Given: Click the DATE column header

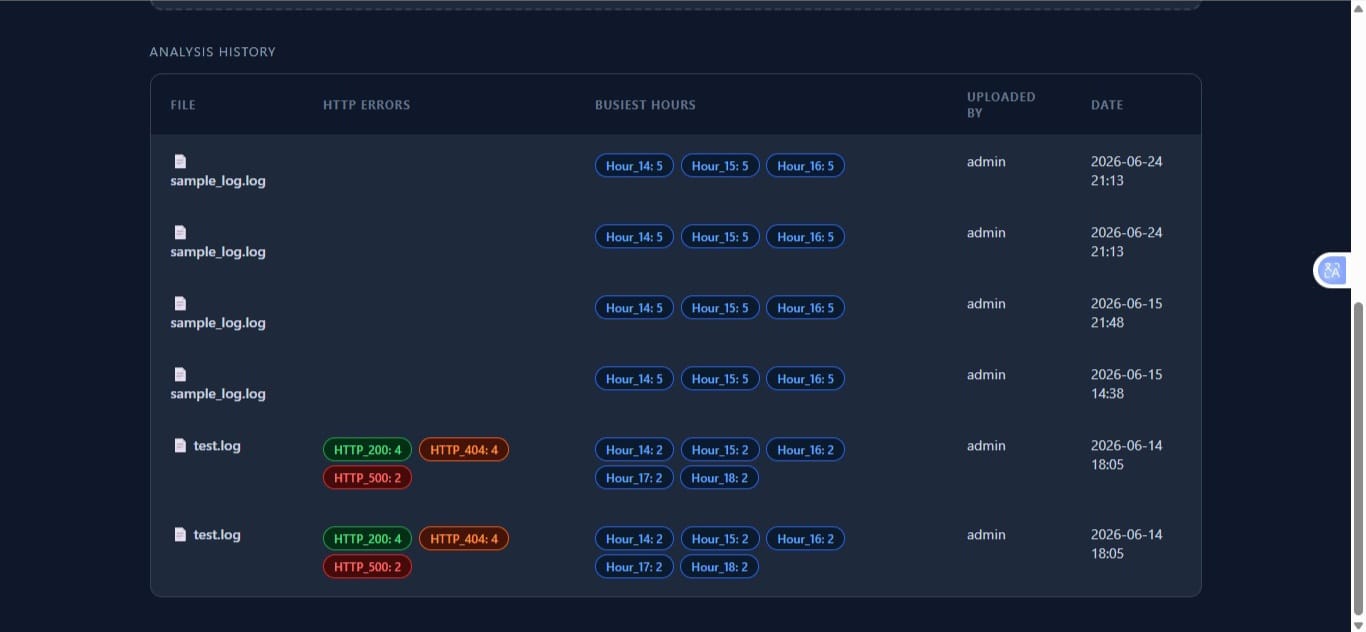Looking at the screenshot, I should (x=1107, y=105).
